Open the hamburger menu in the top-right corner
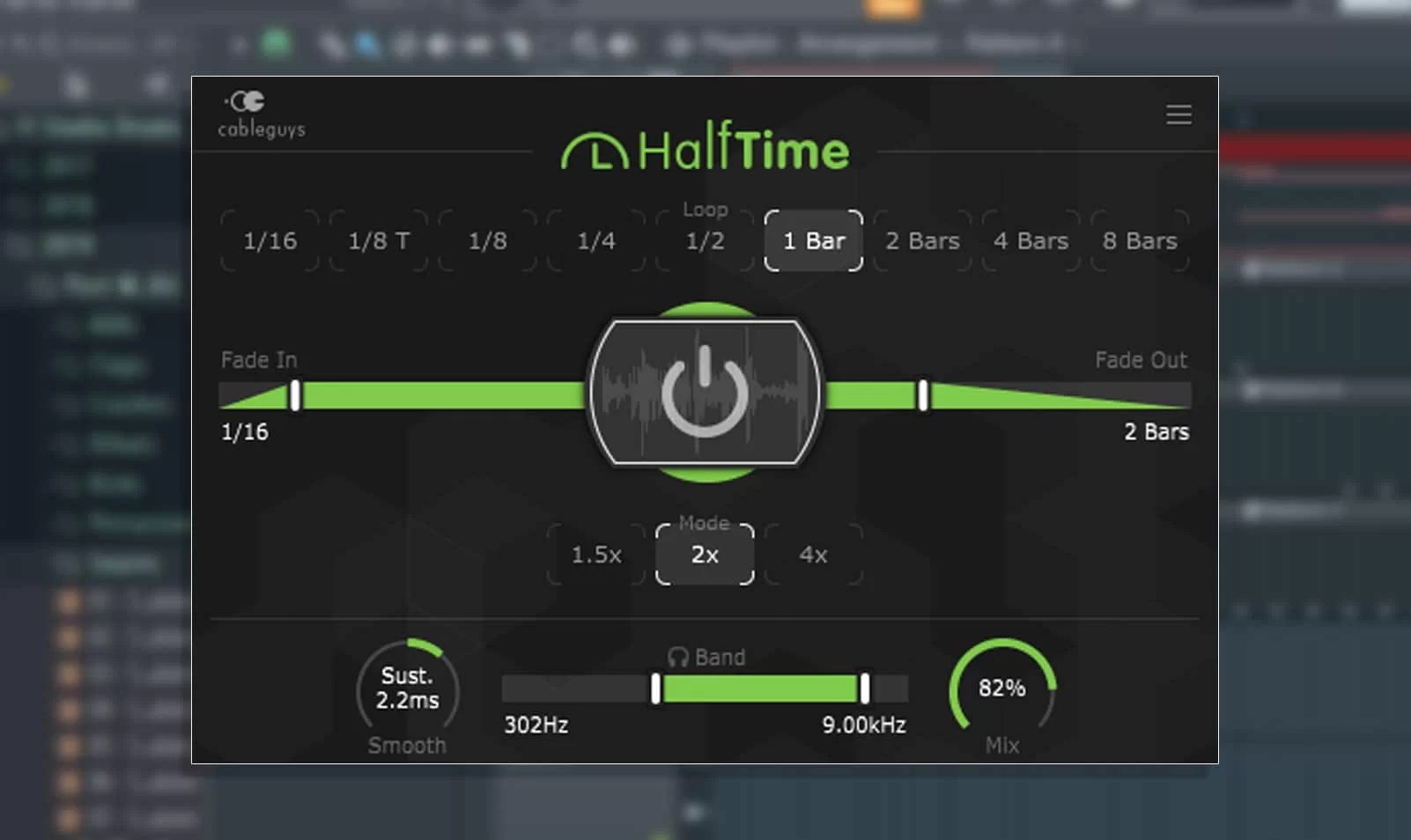Image resolution: width=1411 pixels, height=840 pixels. (1178, 114)
